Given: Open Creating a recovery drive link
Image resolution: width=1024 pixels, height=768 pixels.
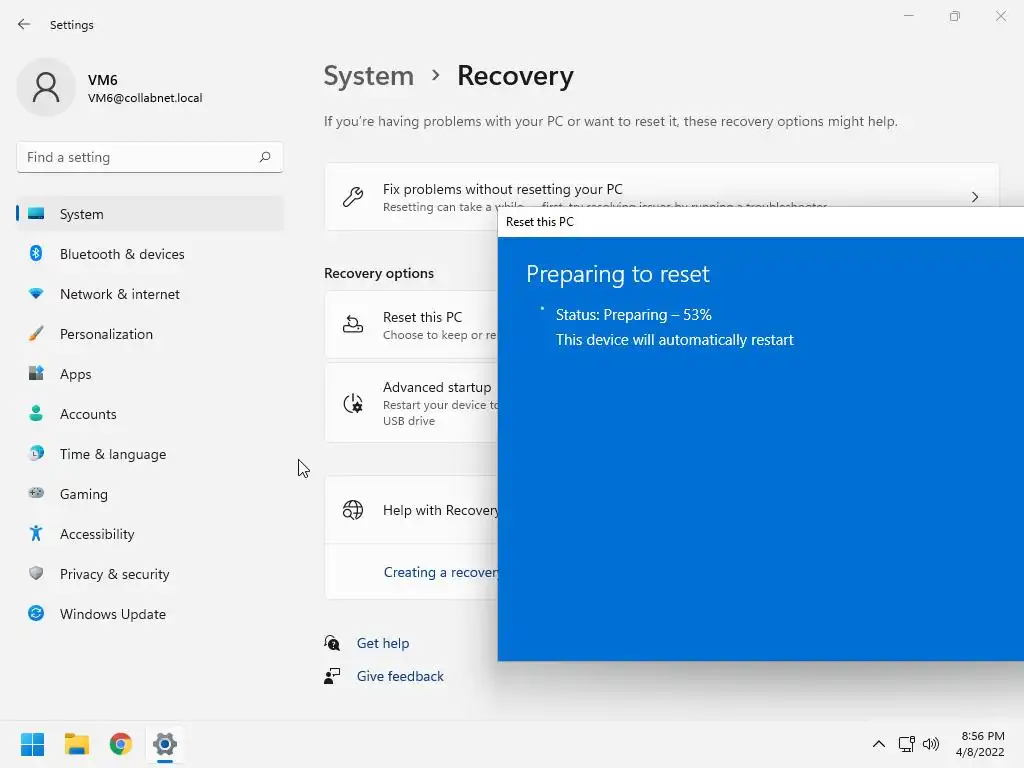Looking at the screenshot, I should tap(441, 572).
